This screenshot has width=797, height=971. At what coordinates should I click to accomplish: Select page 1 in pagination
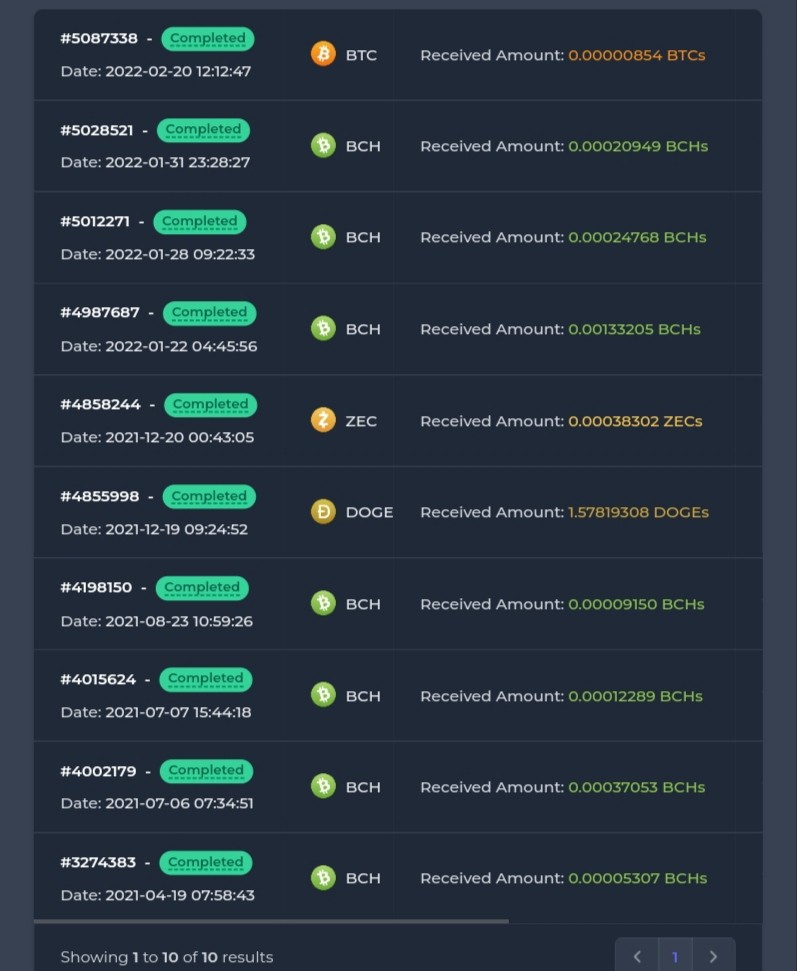pos(675,956)
